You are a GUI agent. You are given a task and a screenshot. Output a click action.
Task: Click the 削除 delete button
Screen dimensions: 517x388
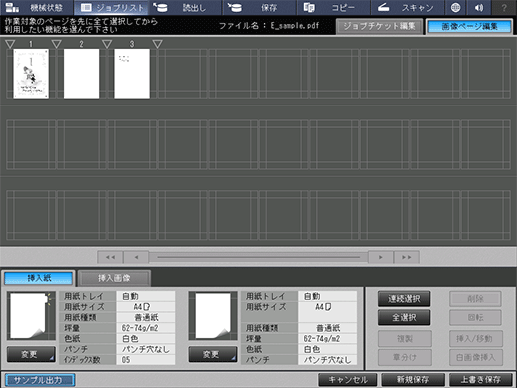tap(475, 299)
